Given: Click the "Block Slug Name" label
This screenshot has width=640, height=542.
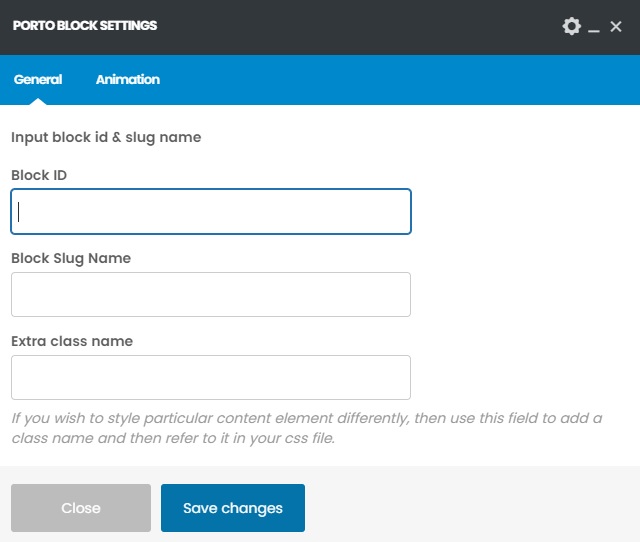Looking at the screenshot, I should point(71,258).
